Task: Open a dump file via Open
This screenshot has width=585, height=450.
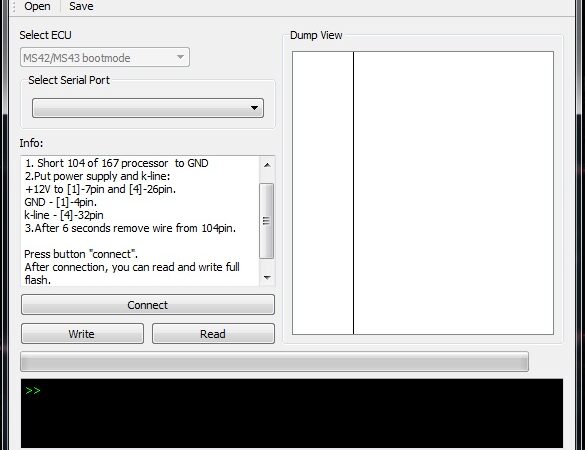Action: (37, 6)
